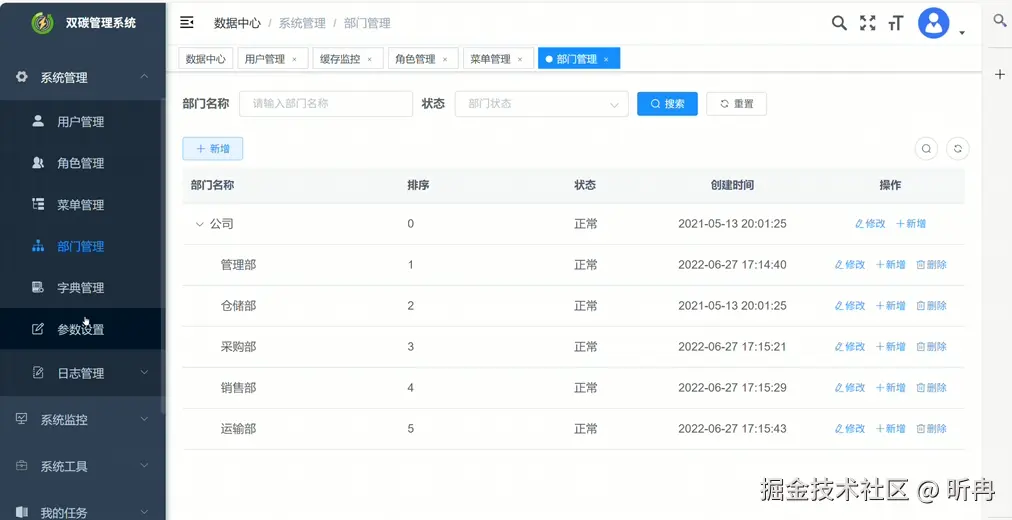Expand the 系统工具 menu group
Screen dimensions: 1012x520
(83, 466)
